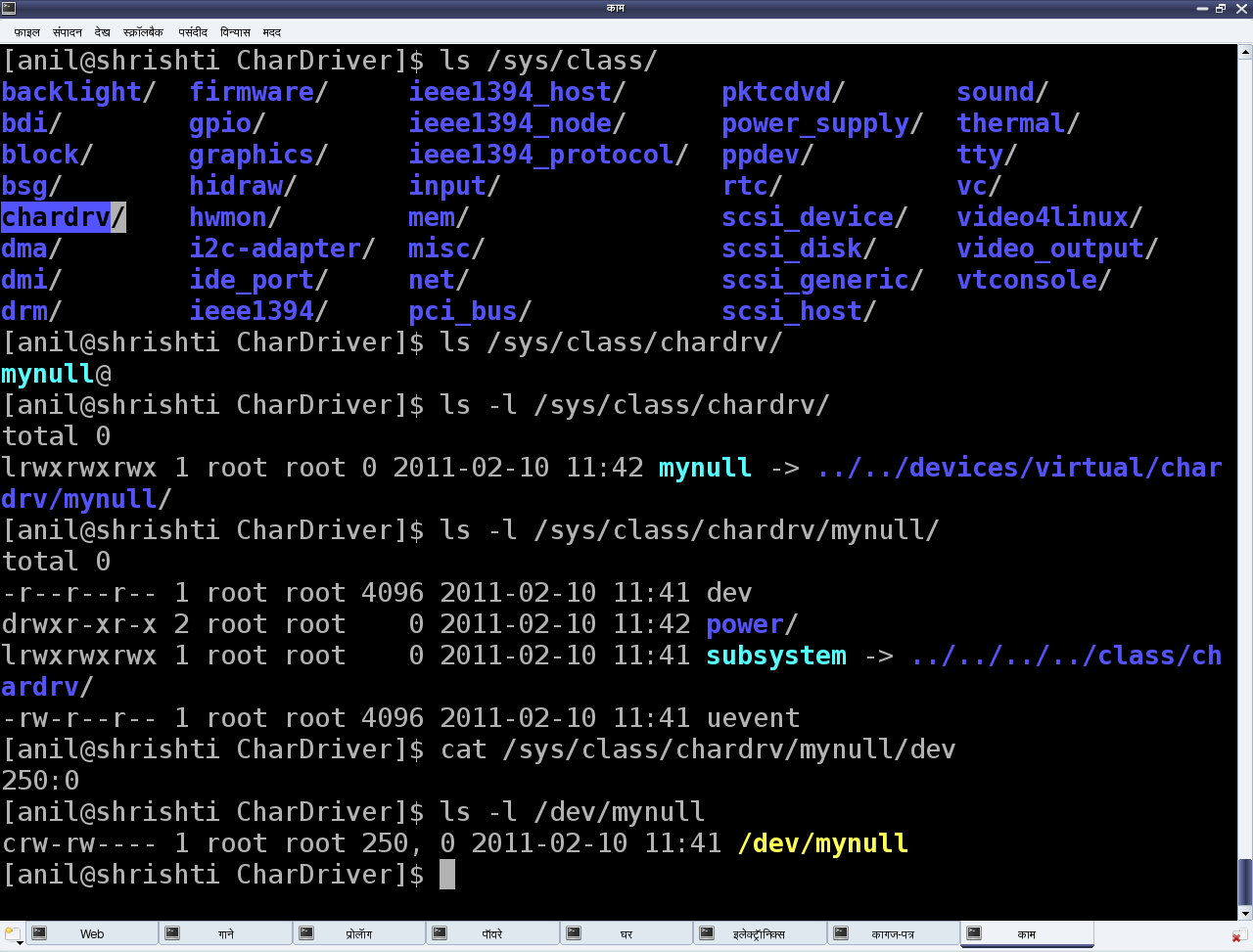The image size is (1253, 952).
Task: Click the scrollbar down arrow
Action: [1245, 914]
